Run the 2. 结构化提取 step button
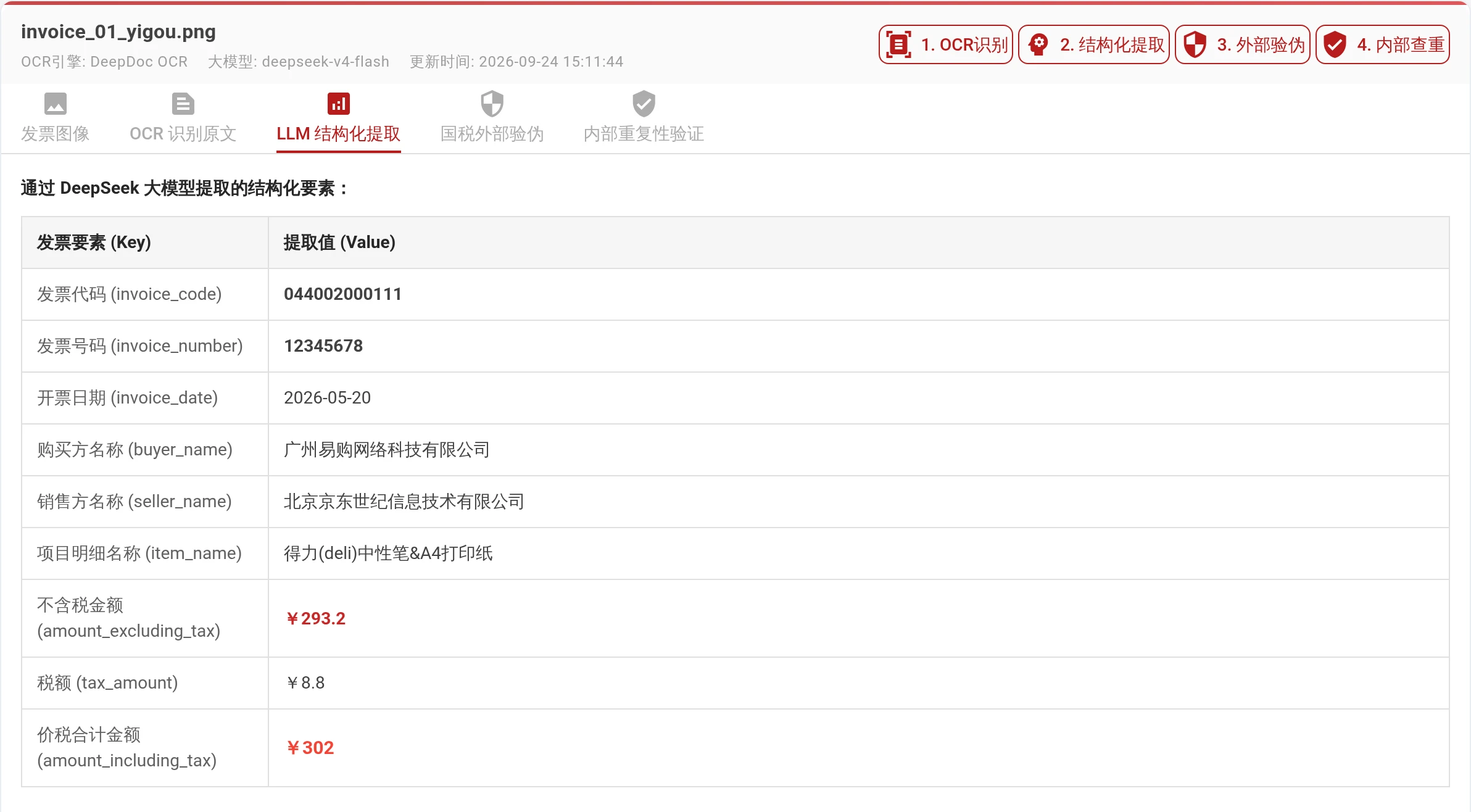This screenshot has height=812, width=1471. (x=1094, y=44)
